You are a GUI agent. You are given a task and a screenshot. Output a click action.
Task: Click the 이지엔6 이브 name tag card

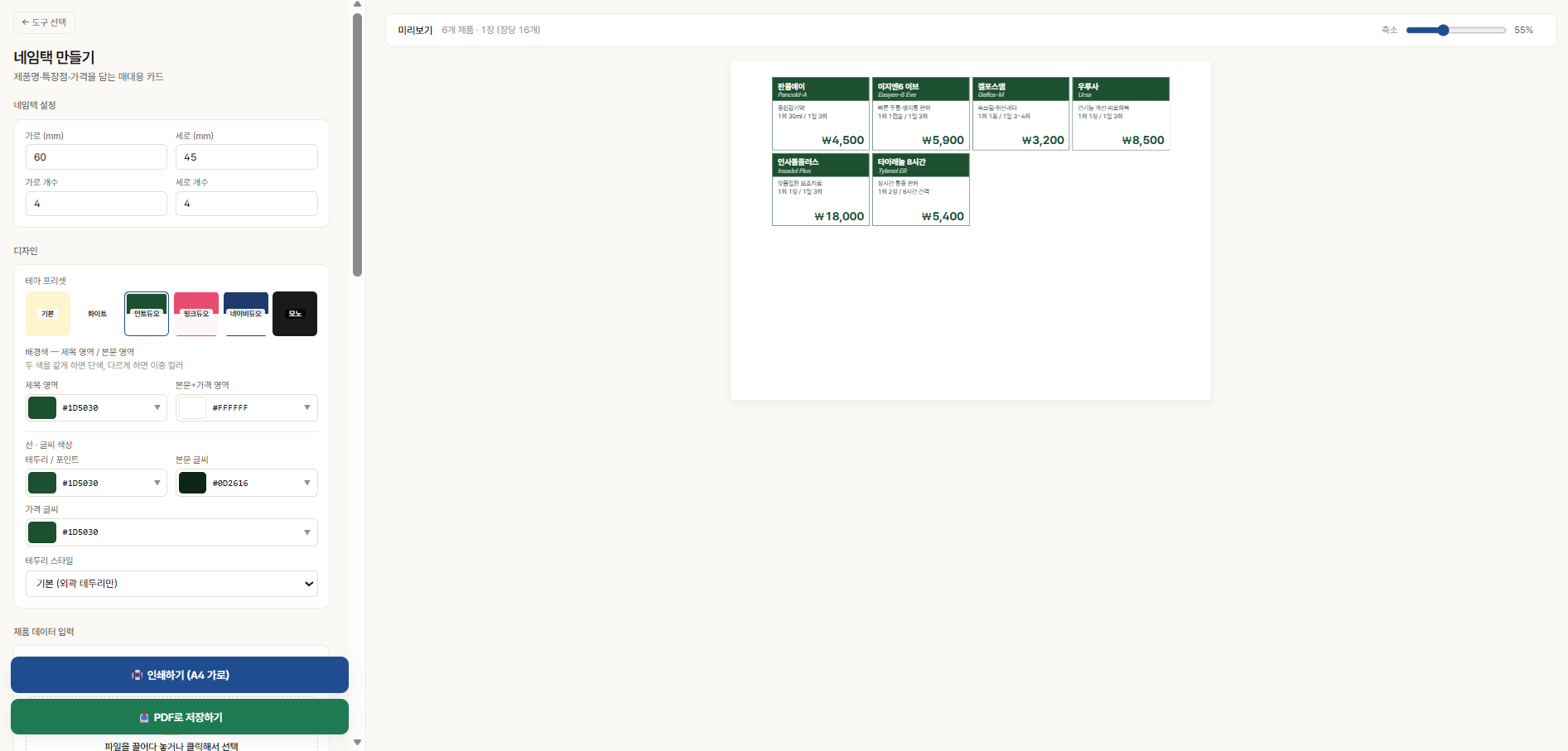click(x=921, y=113)
